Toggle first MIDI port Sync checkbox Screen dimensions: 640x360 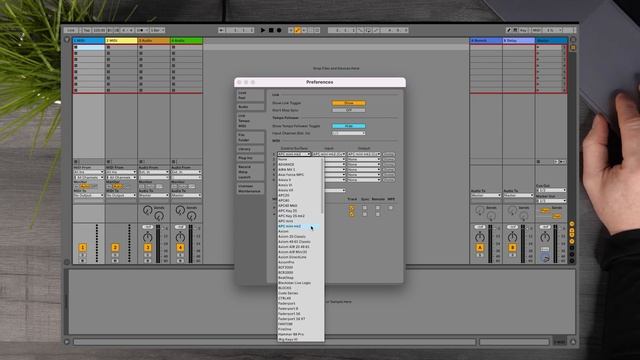tap(365, 208)
